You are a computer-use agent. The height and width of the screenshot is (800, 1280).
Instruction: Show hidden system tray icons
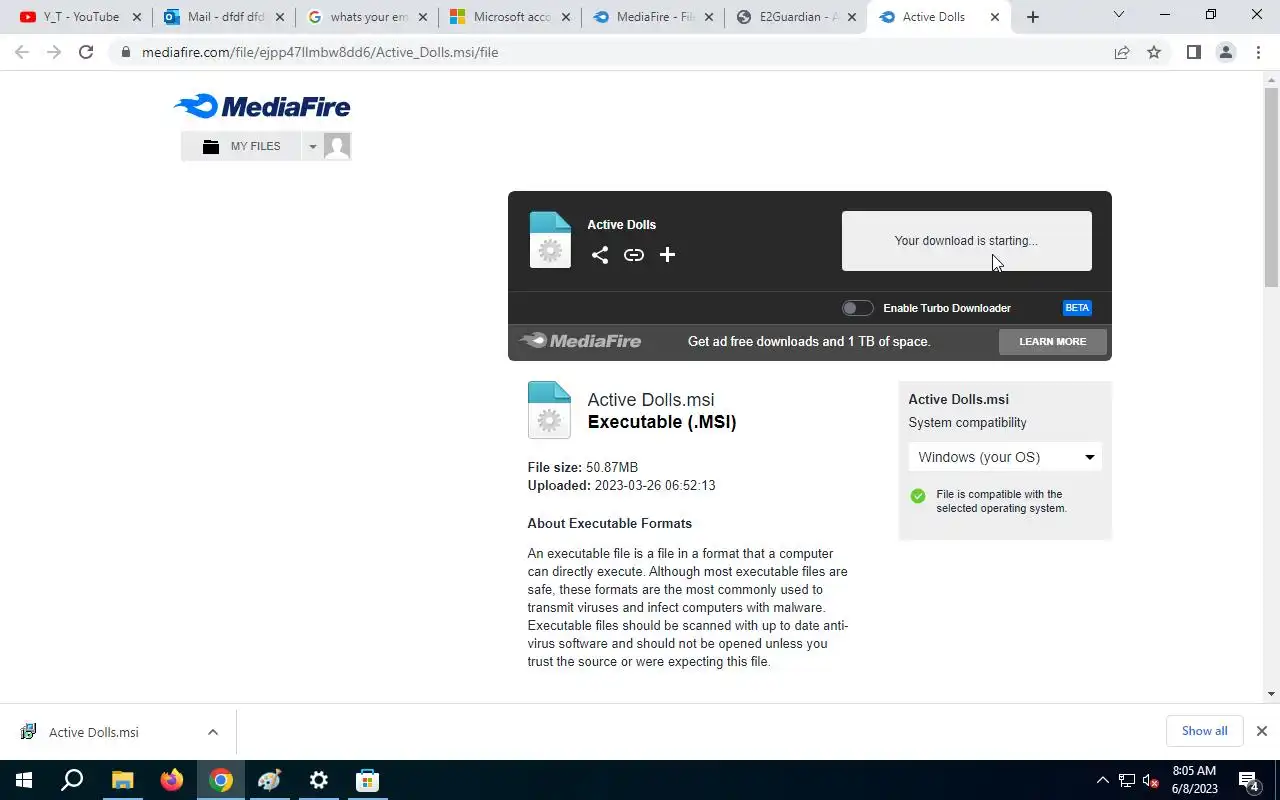(x=1103, y=780)
